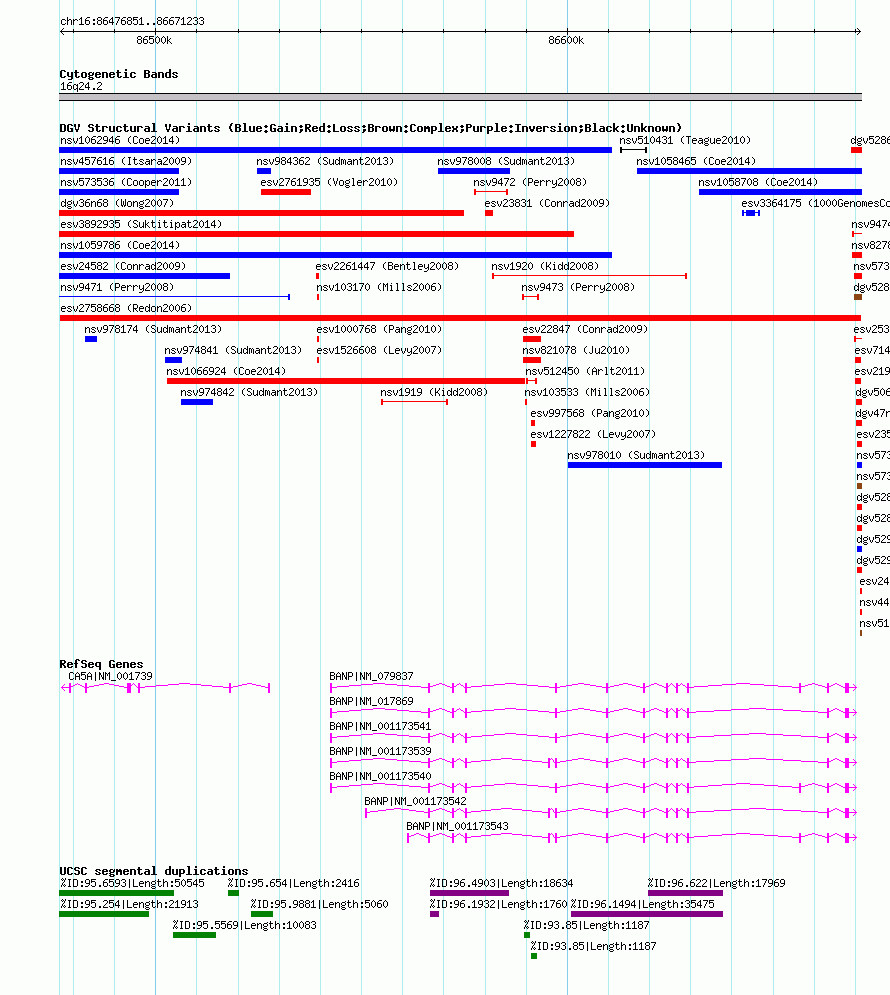Click nsv974842 (Sudmant2013) label
Image resolution: width=890 pixels, height=995 pixels.
(249, 392)
